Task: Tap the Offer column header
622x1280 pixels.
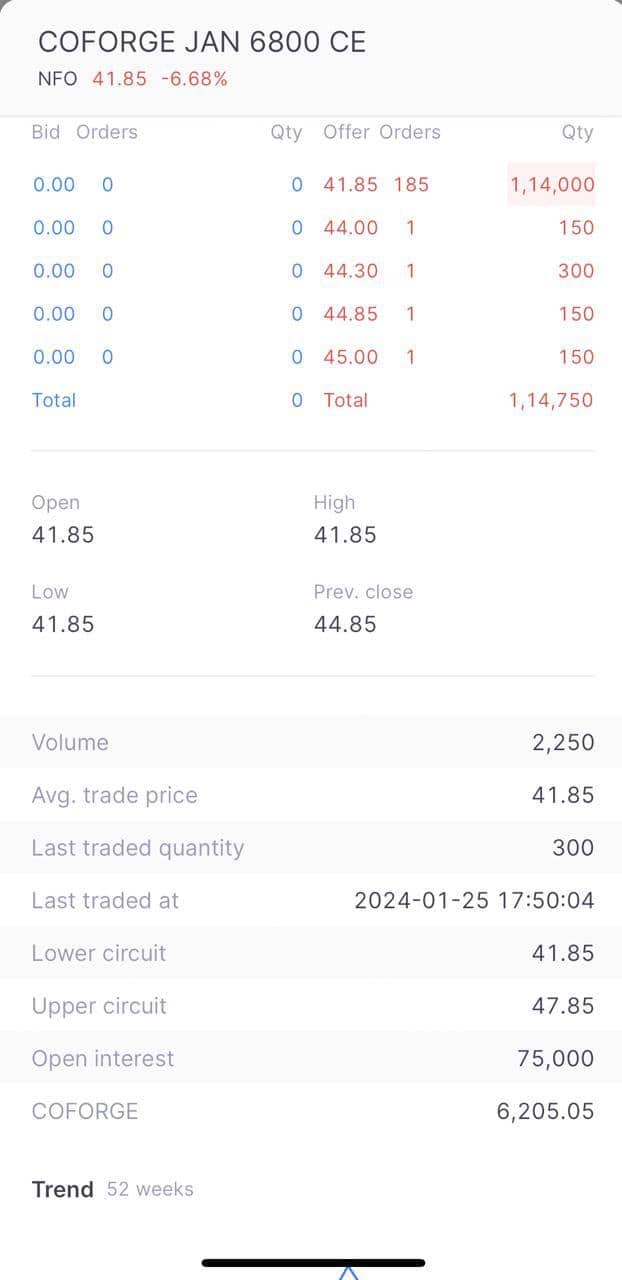Action: pyautogui.click(x=346, y=132)
